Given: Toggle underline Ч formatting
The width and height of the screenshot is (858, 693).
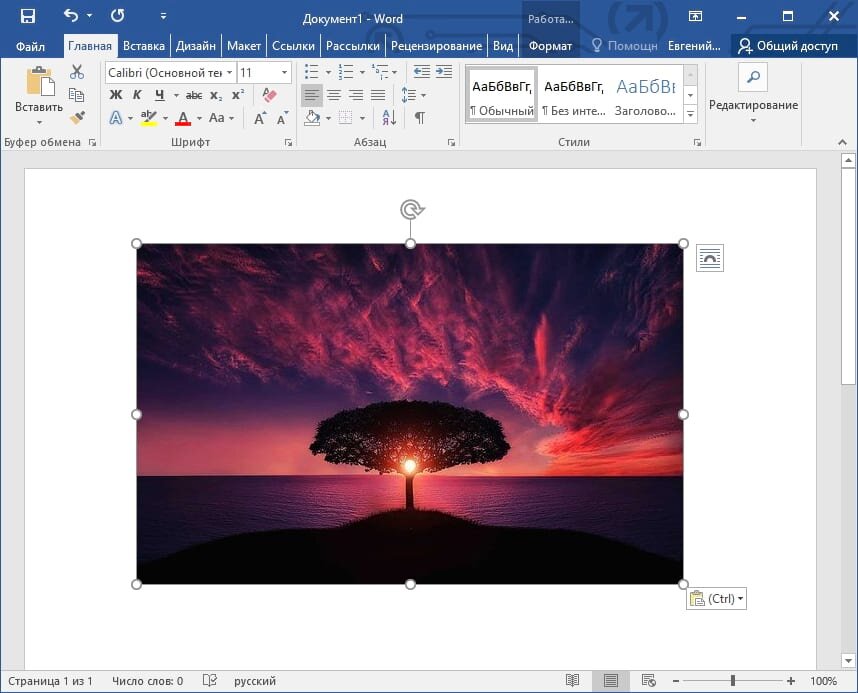Looking at the screenshot, I should [160, 95].
